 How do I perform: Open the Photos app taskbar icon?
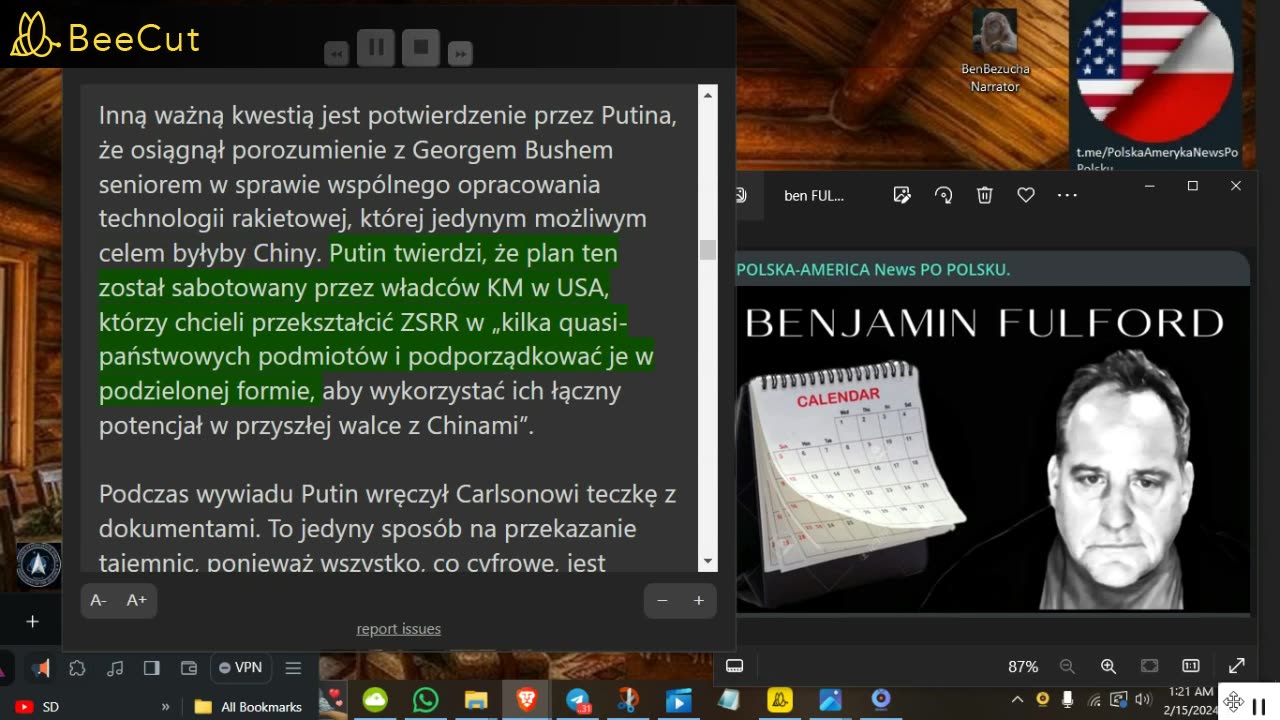(x=830, y=700)
